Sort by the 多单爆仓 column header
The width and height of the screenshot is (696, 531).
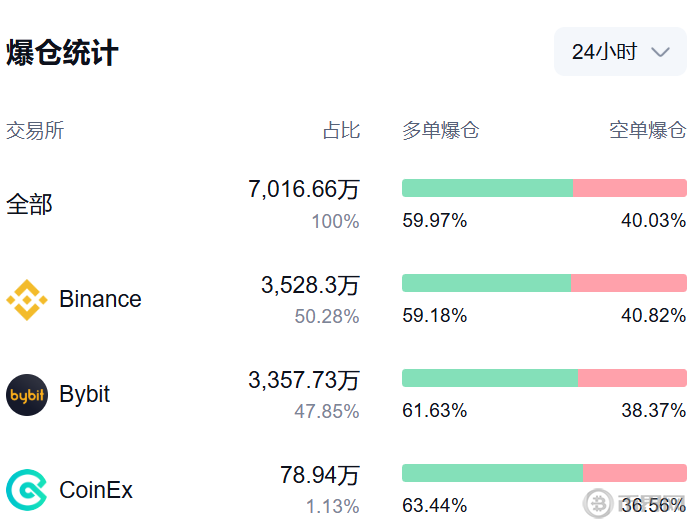tap(441, 130)
